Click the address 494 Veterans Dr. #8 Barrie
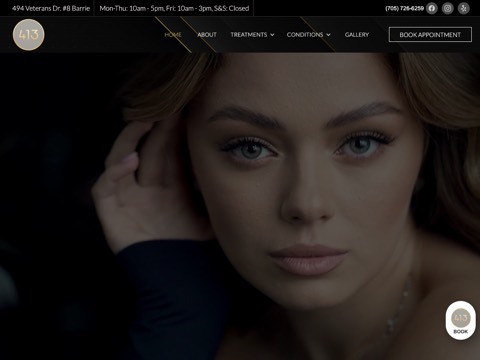Screen dimensions: 480x360 (x=51, y=8)
